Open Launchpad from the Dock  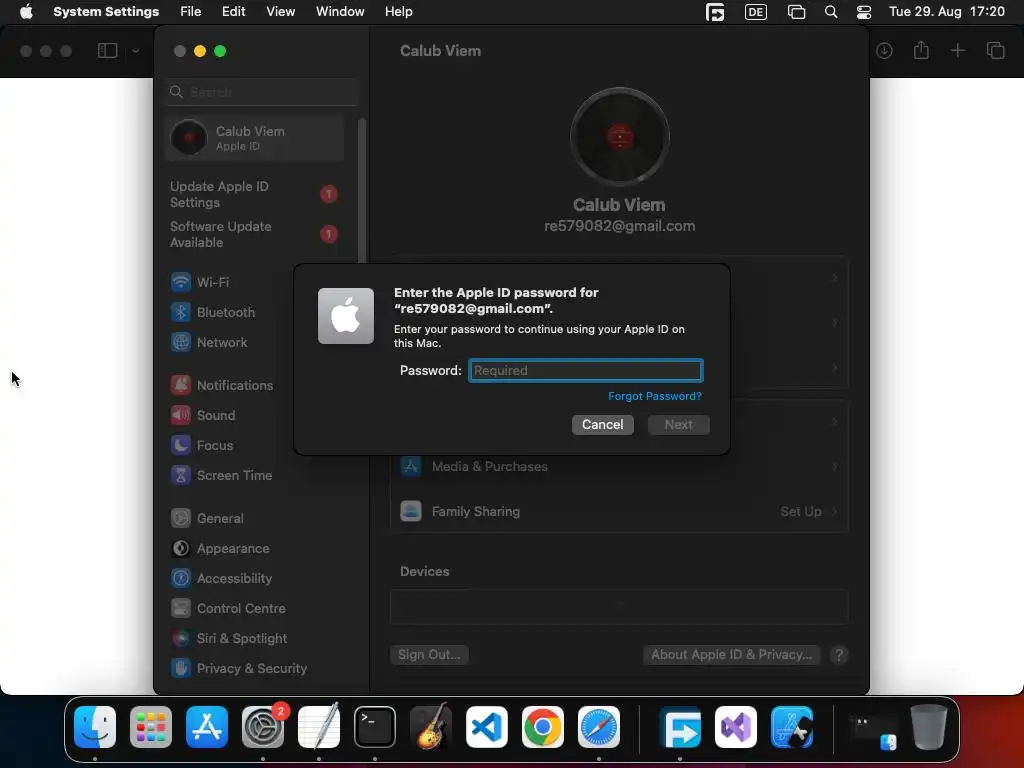tap(151, 727)
